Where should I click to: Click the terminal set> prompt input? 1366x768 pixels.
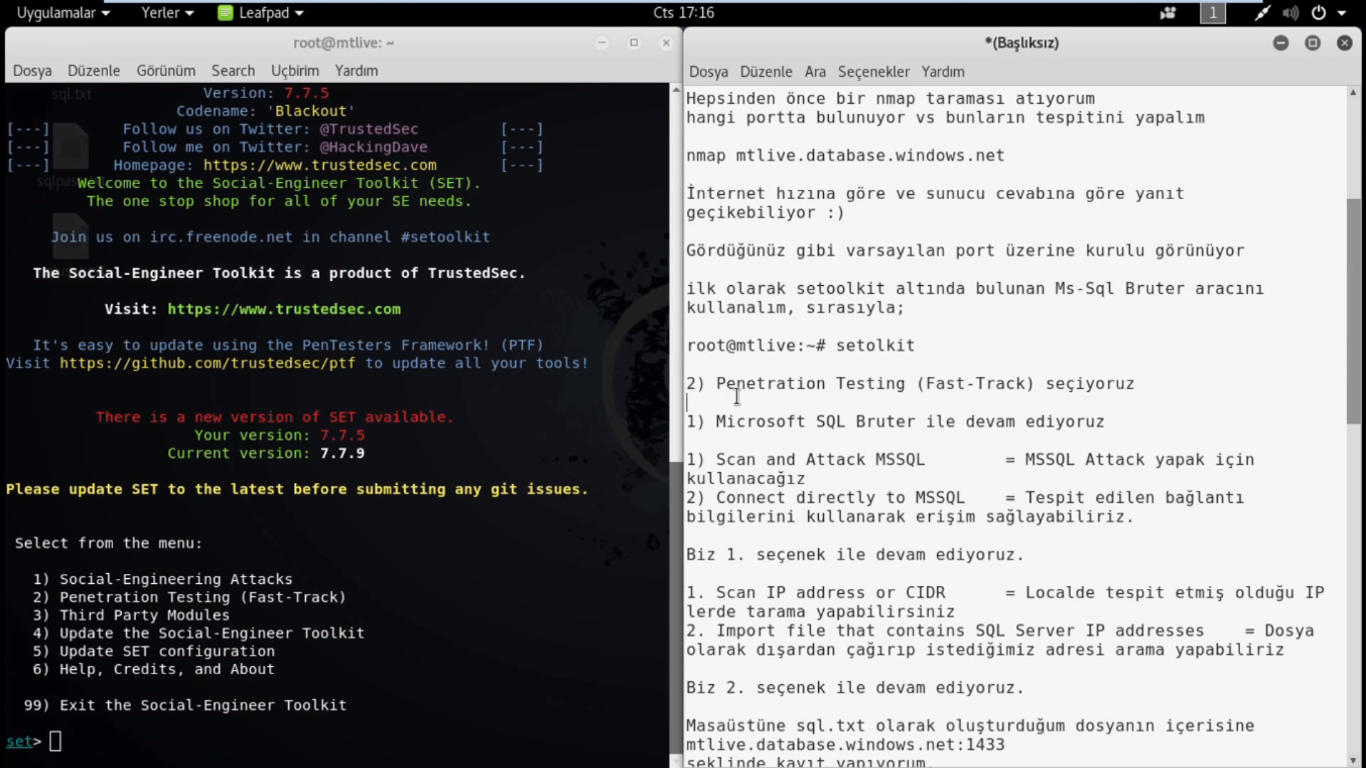(x=55, y=741)
